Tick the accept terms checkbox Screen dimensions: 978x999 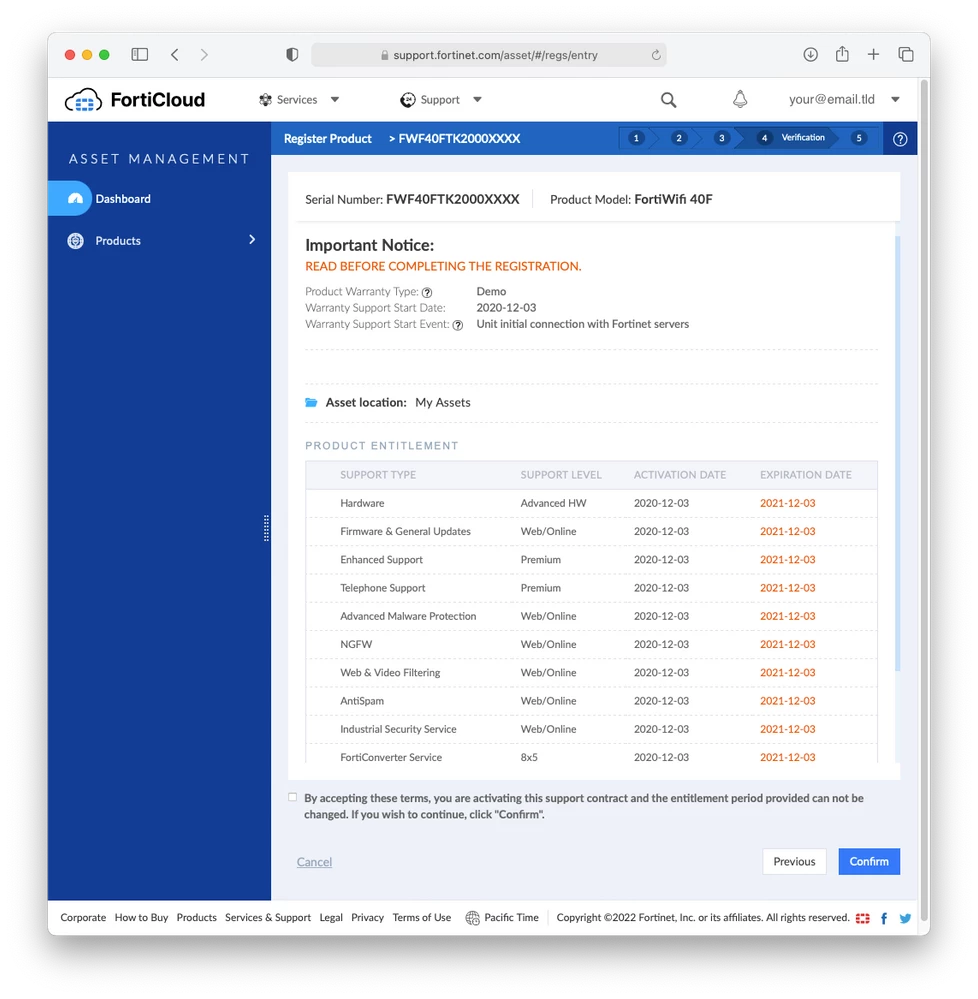point(292,797)
